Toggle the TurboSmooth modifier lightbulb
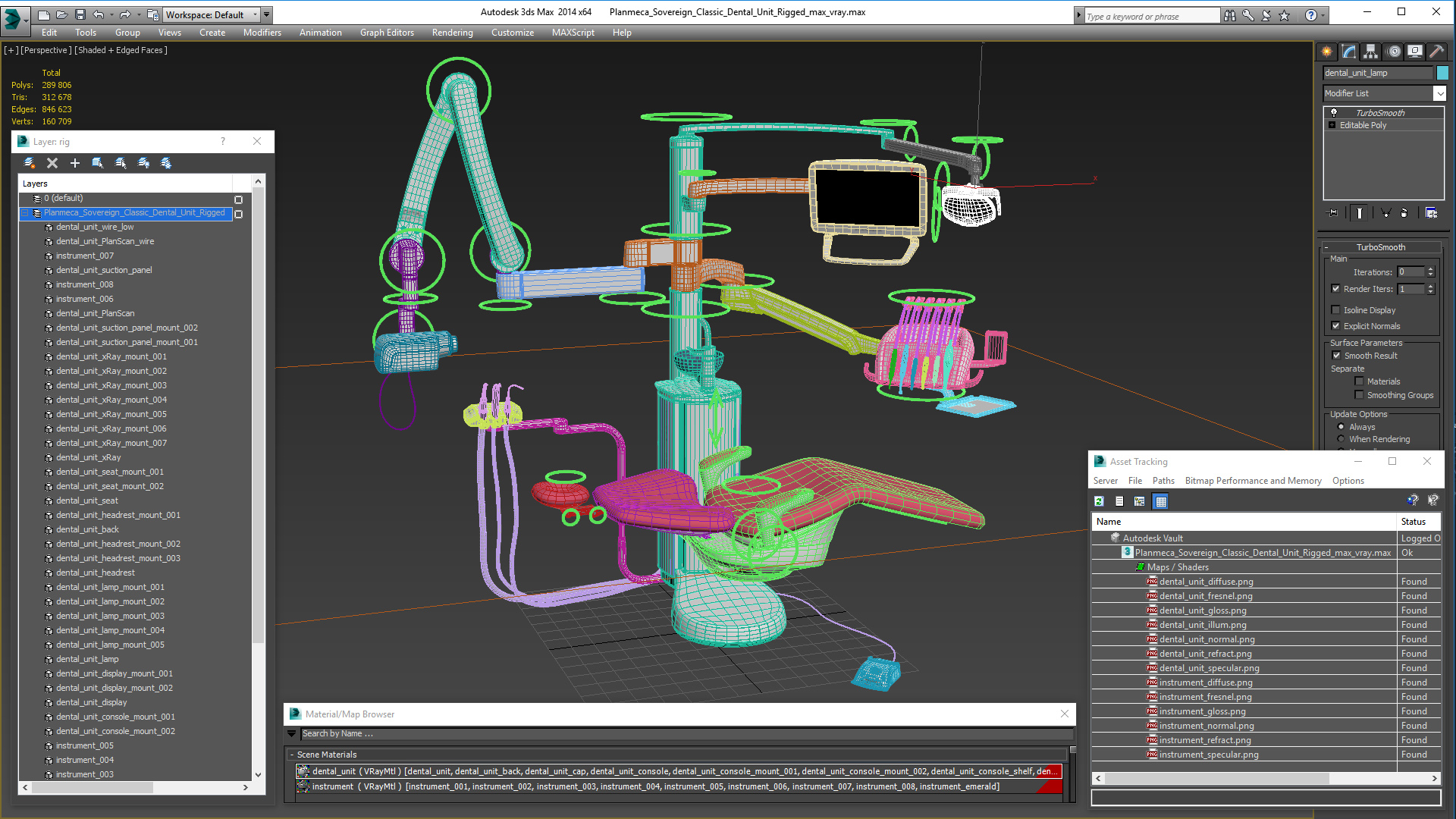The height and width of the screenshot is (819, 1456). (x=1334, y=113)
